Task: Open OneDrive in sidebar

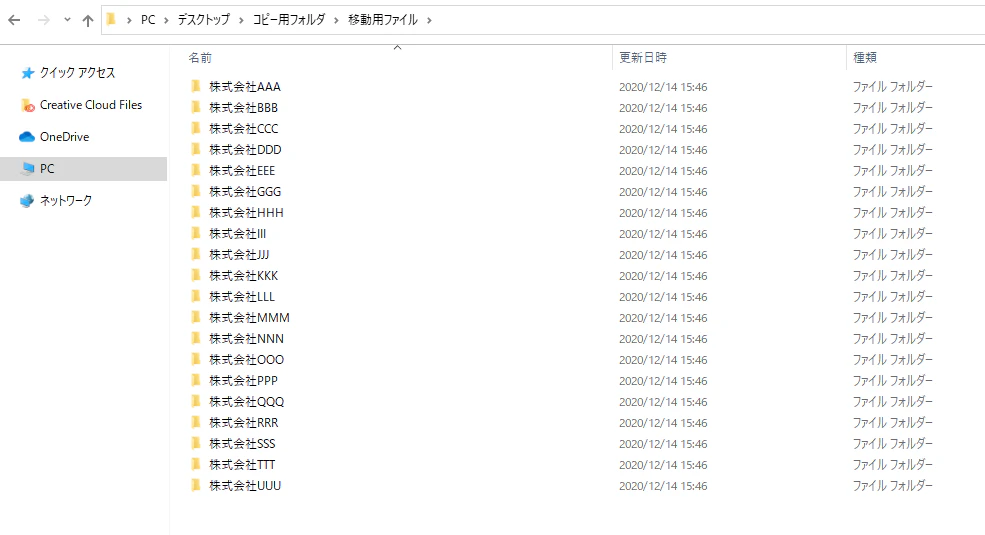Action: coord(64,137)
